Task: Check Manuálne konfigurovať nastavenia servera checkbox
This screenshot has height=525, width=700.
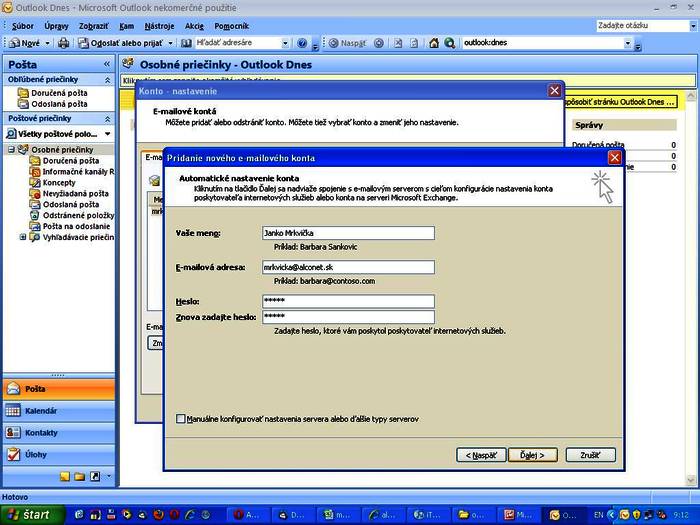Action: coord(181,419)
